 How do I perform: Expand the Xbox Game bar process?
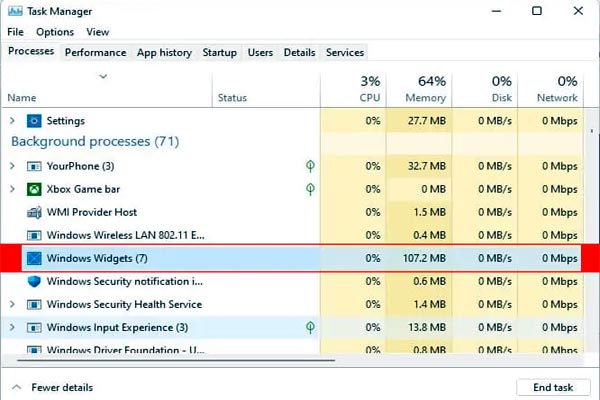[x=12, y=189]
